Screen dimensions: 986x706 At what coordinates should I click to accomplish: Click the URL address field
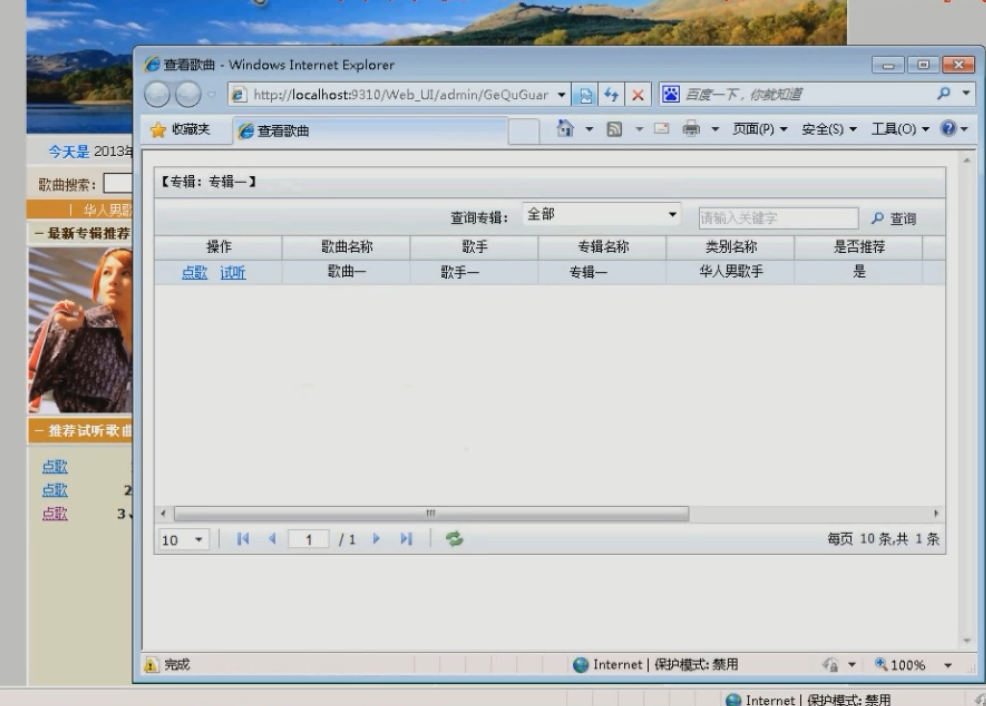(401, 95)
